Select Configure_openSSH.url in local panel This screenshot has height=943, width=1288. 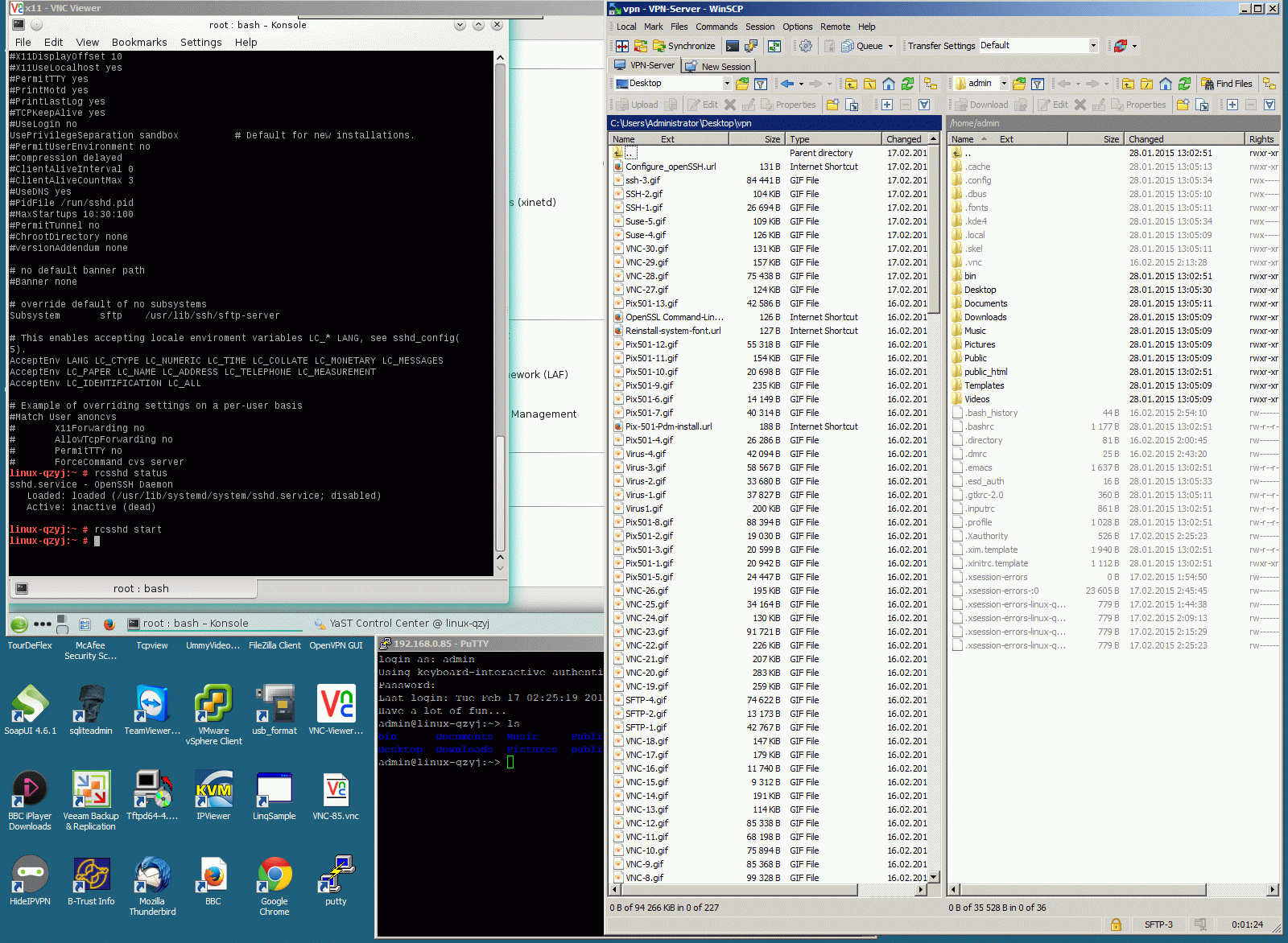click(x=671, y=167)
